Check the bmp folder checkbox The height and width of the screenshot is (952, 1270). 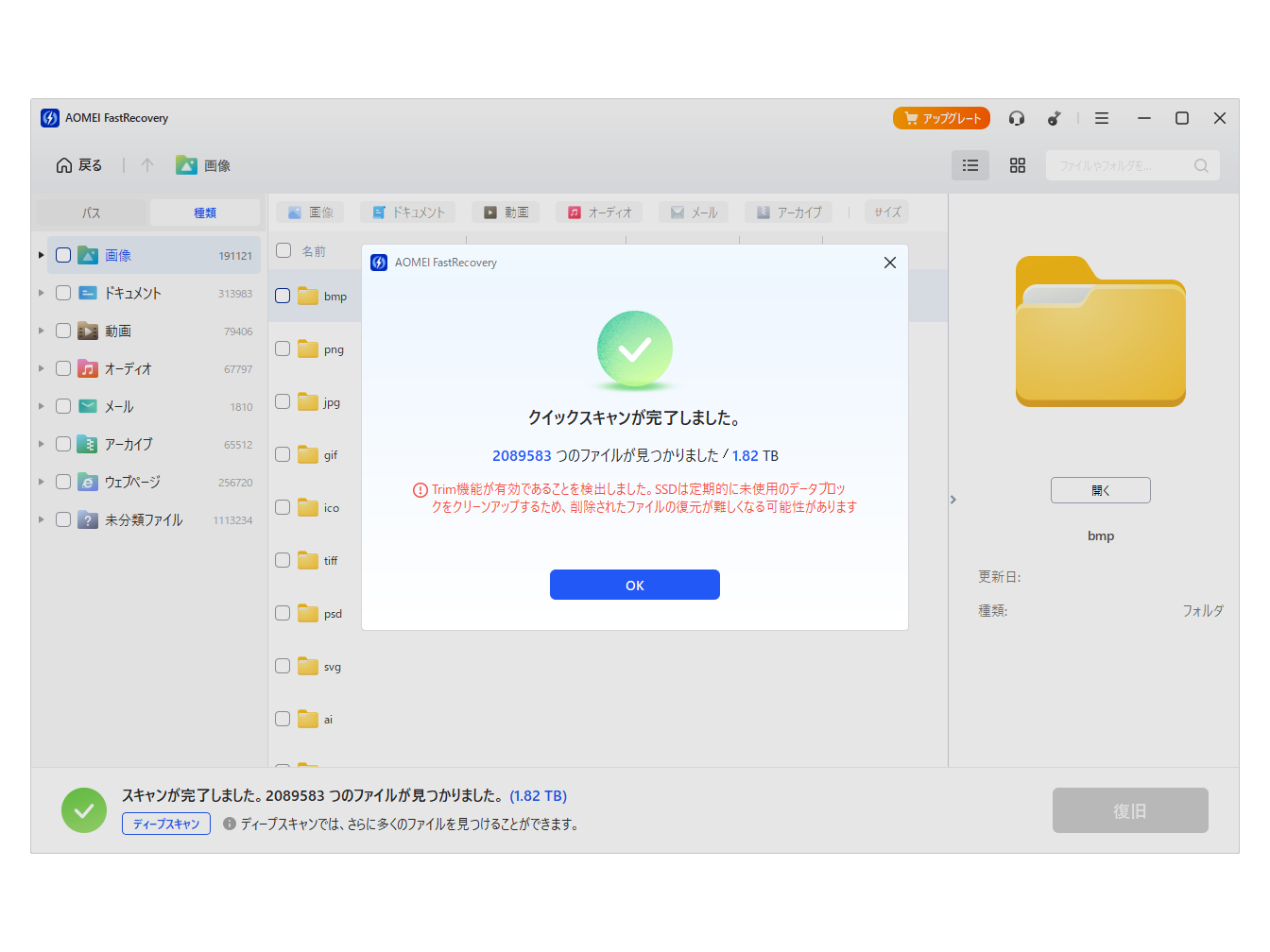point(283,296)
